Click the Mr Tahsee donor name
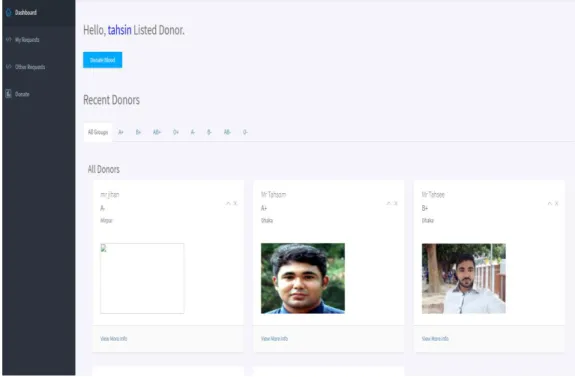The height and width of the screenshot is (377, 575). point(433,195)
